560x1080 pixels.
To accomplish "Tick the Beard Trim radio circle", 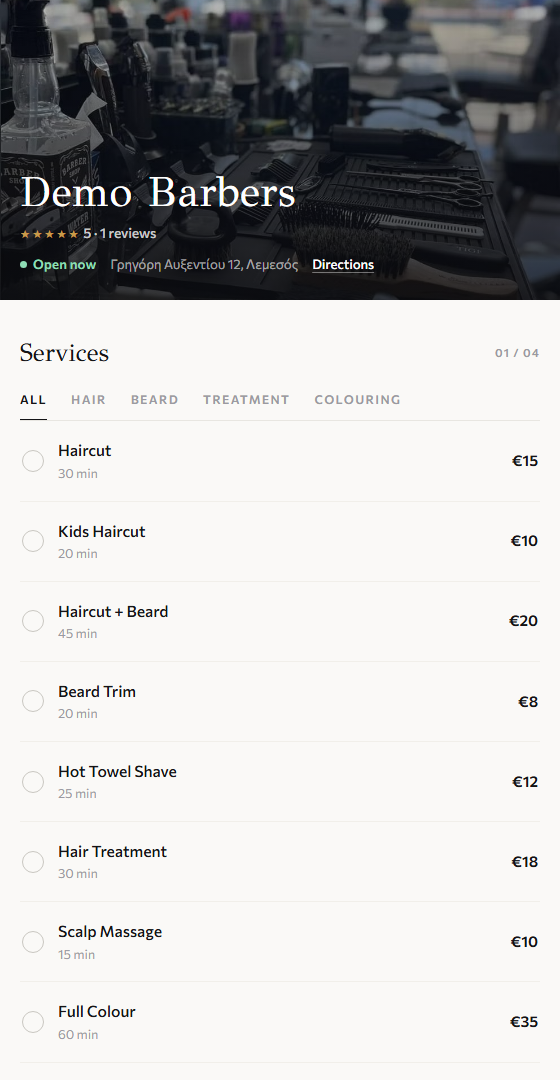I will coord(33,701).
